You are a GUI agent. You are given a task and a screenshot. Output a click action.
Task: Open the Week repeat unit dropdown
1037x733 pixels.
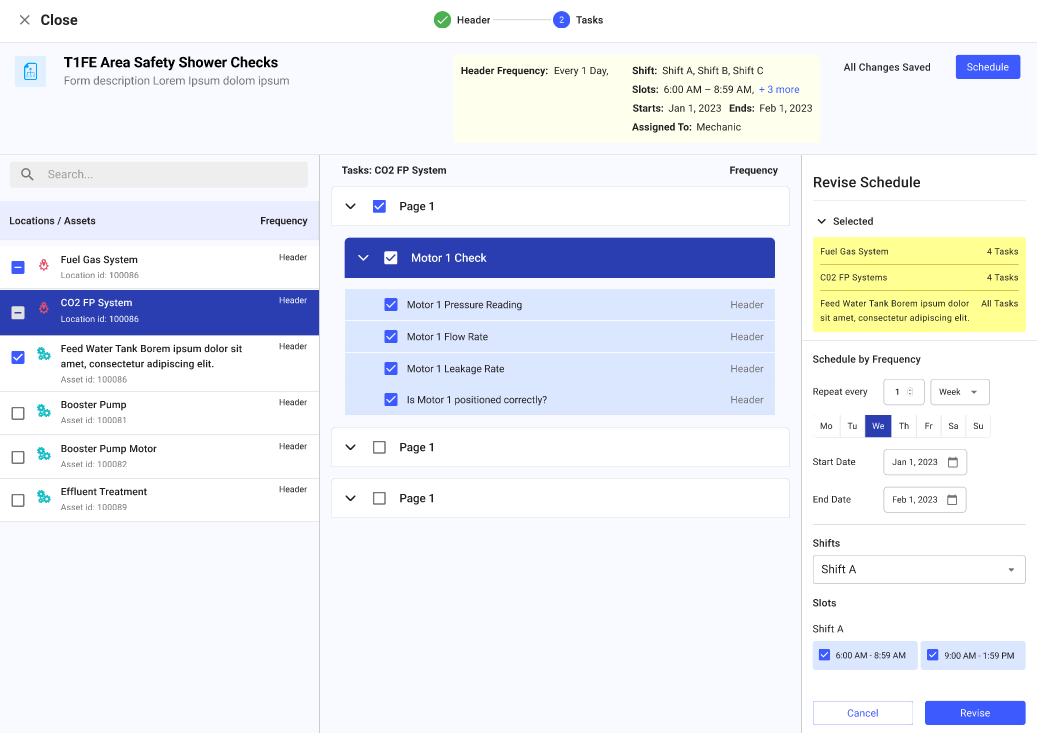click(960, 392)
